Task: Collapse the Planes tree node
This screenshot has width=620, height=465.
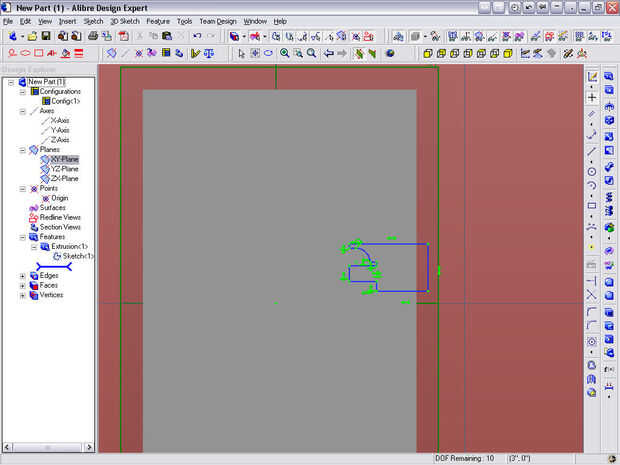Action: point(23,150)
